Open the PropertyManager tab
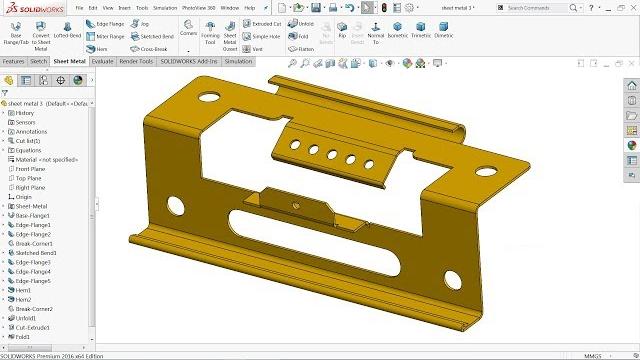This screenshot has width=640, height=360. (26, 80)
